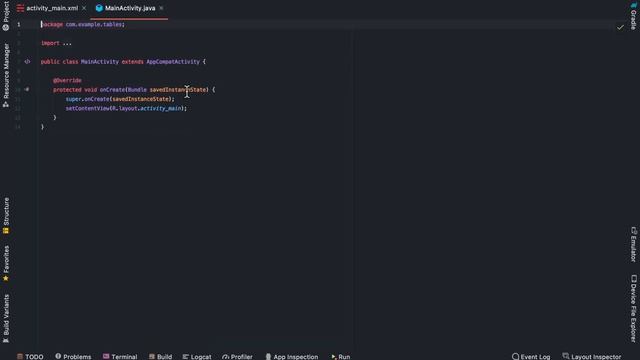This screenshot has width=640, height=360.
Task: Open the Run tool window
Action: 340,356
